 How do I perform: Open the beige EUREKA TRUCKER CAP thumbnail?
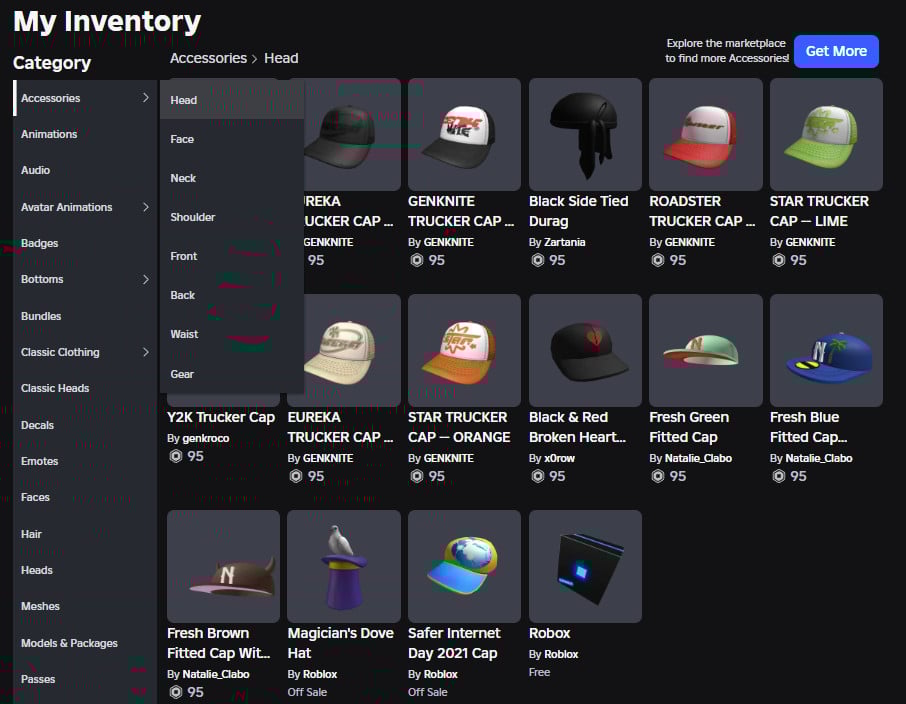point(352,350)
